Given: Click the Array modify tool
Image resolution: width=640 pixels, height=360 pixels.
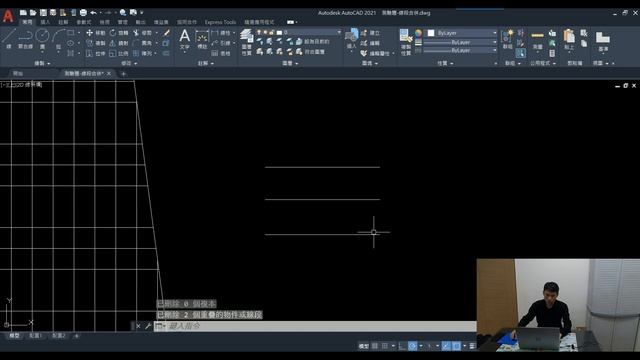Looking at the screenshot, I should (142, 53).
